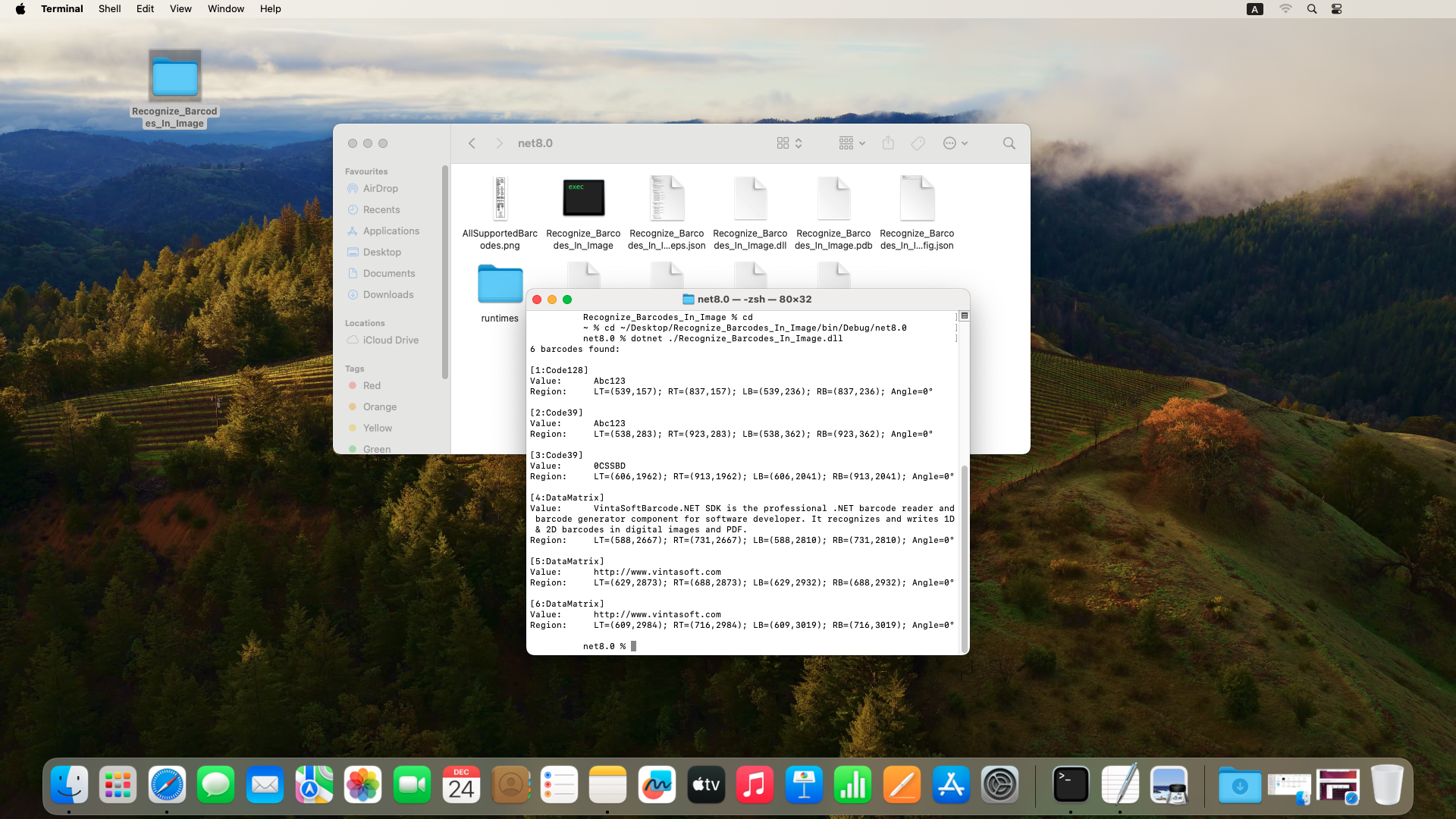Image resolution: width=1456 pixels, height=819 pixels.
Task: Expand the group-by options dropdown
Action: point(852,143)
